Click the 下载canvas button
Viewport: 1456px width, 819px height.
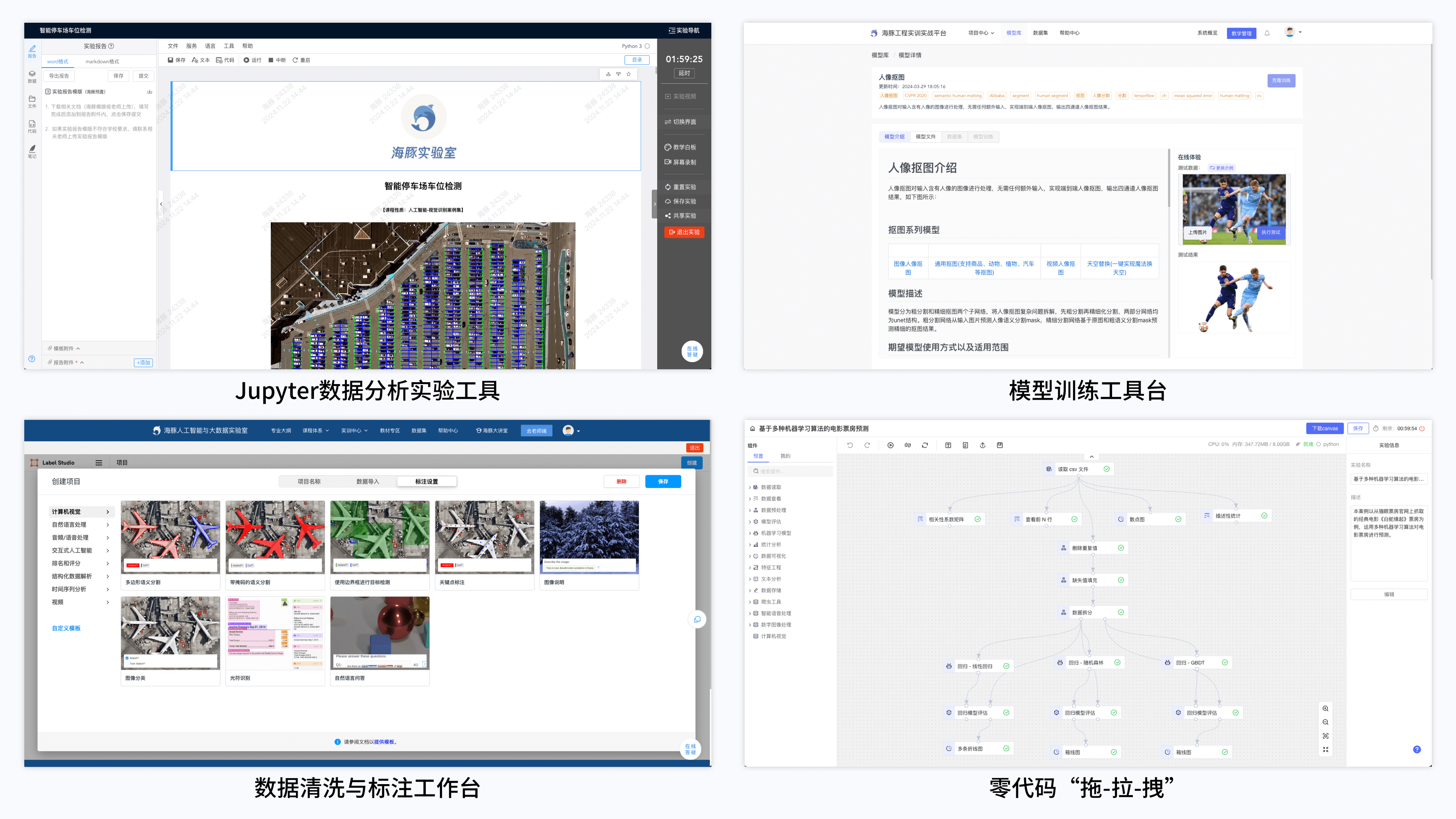point(1324,428)
